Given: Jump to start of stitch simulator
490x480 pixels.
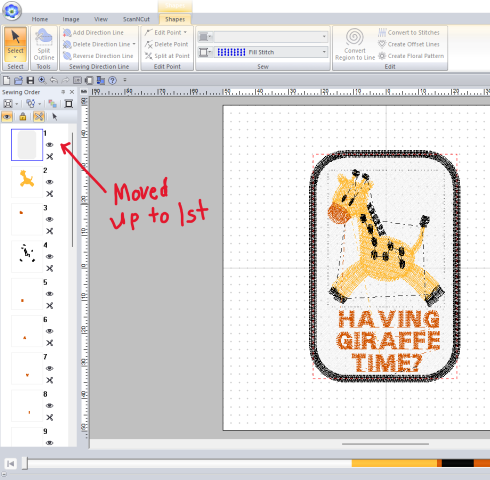Looking at the screenshot, I should pyautogui.click(x=10, y=463).
